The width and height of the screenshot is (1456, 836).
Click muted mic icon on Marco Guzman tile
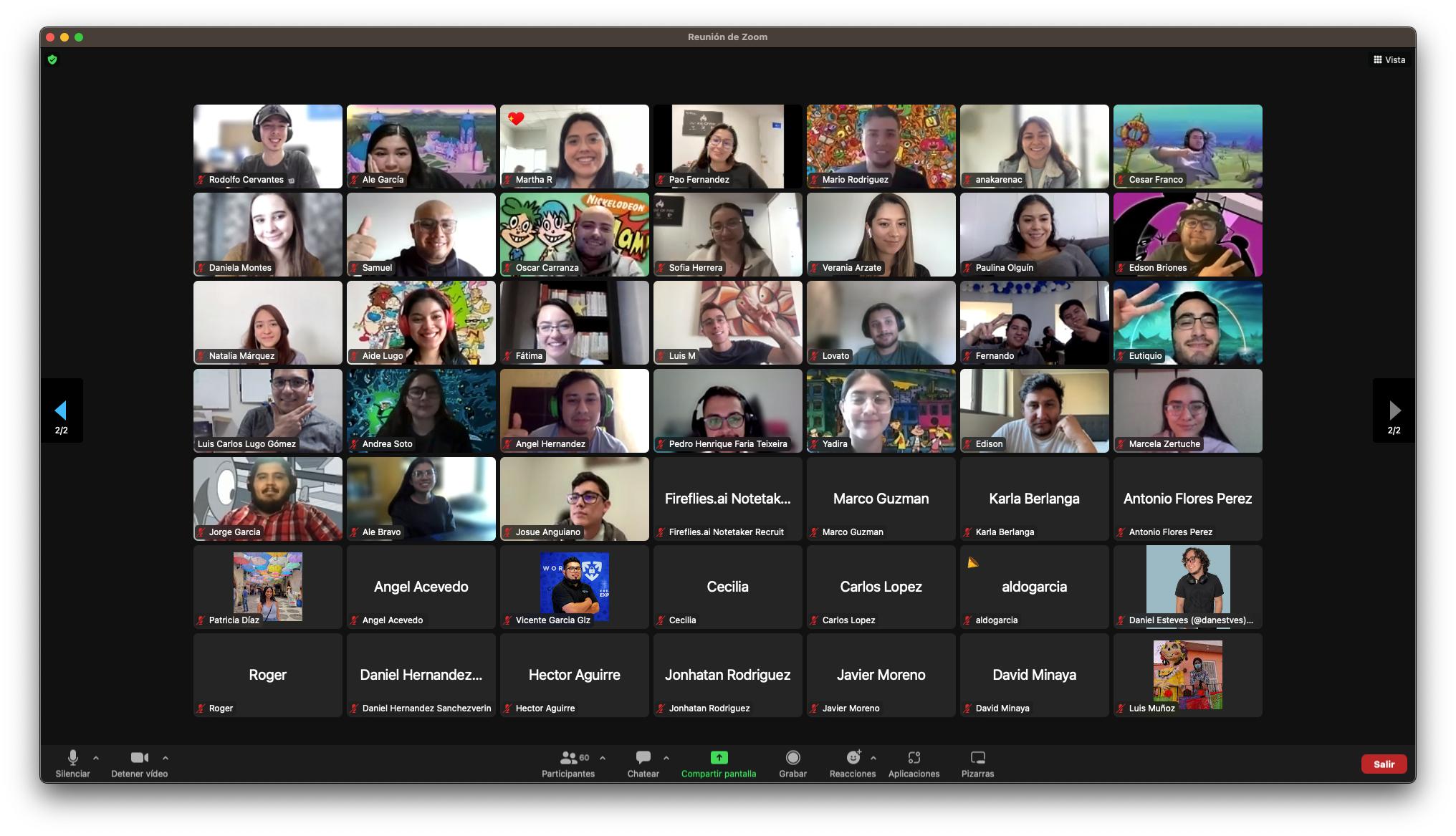tap(815, 532)
